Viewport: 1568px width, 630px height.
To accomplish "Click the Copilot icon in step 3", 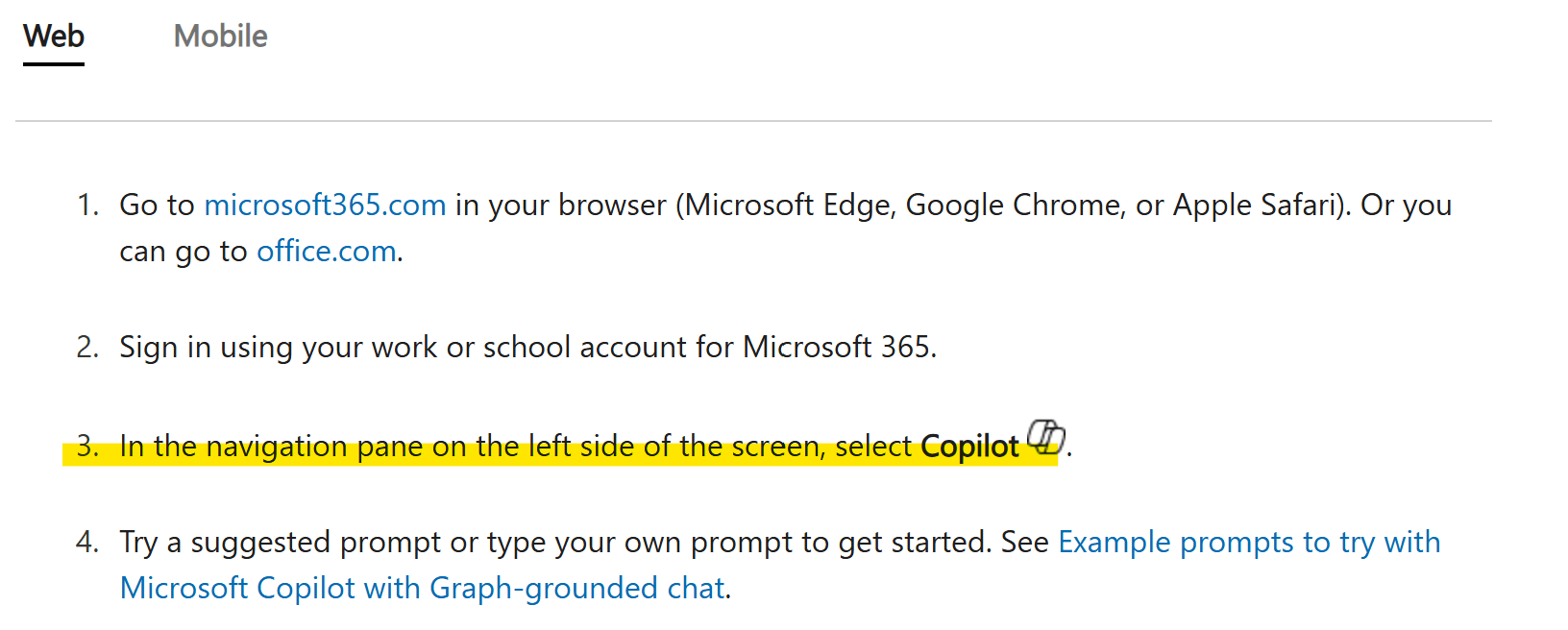I will pos(1045,436).
